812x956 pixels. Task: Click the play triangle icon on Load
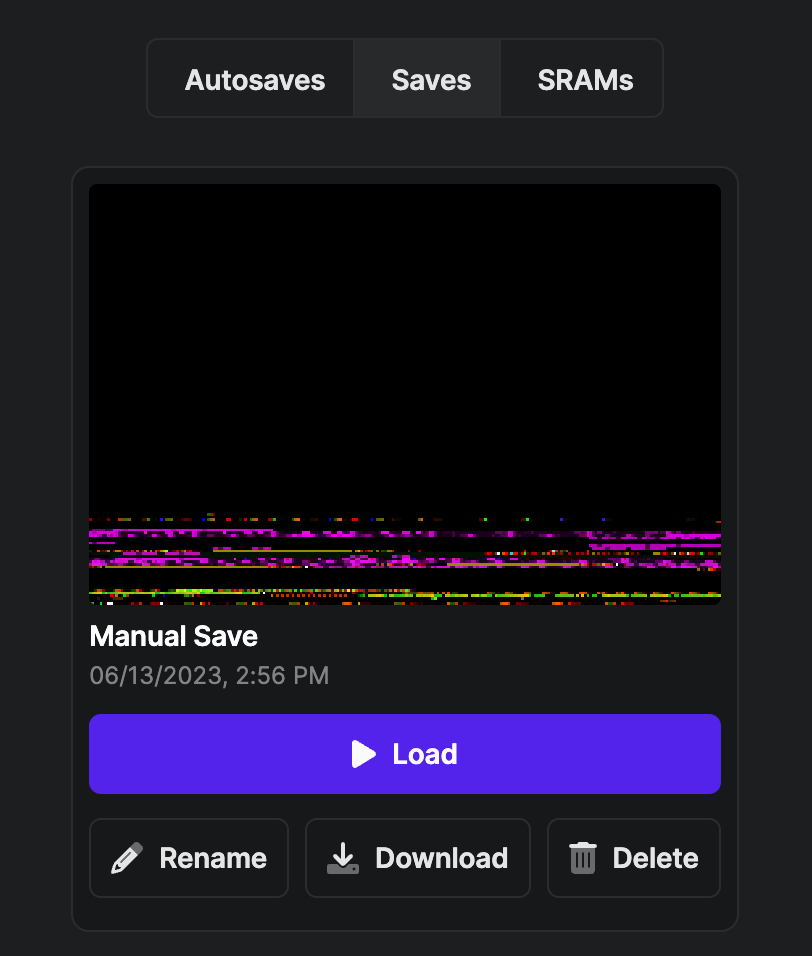[x=364, y=754]
